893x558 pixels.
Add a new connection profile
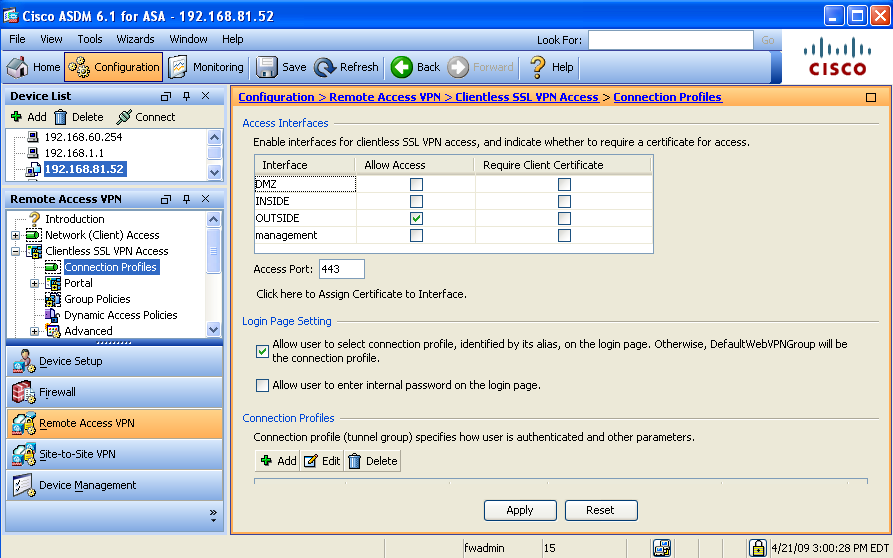click(278, 461)
